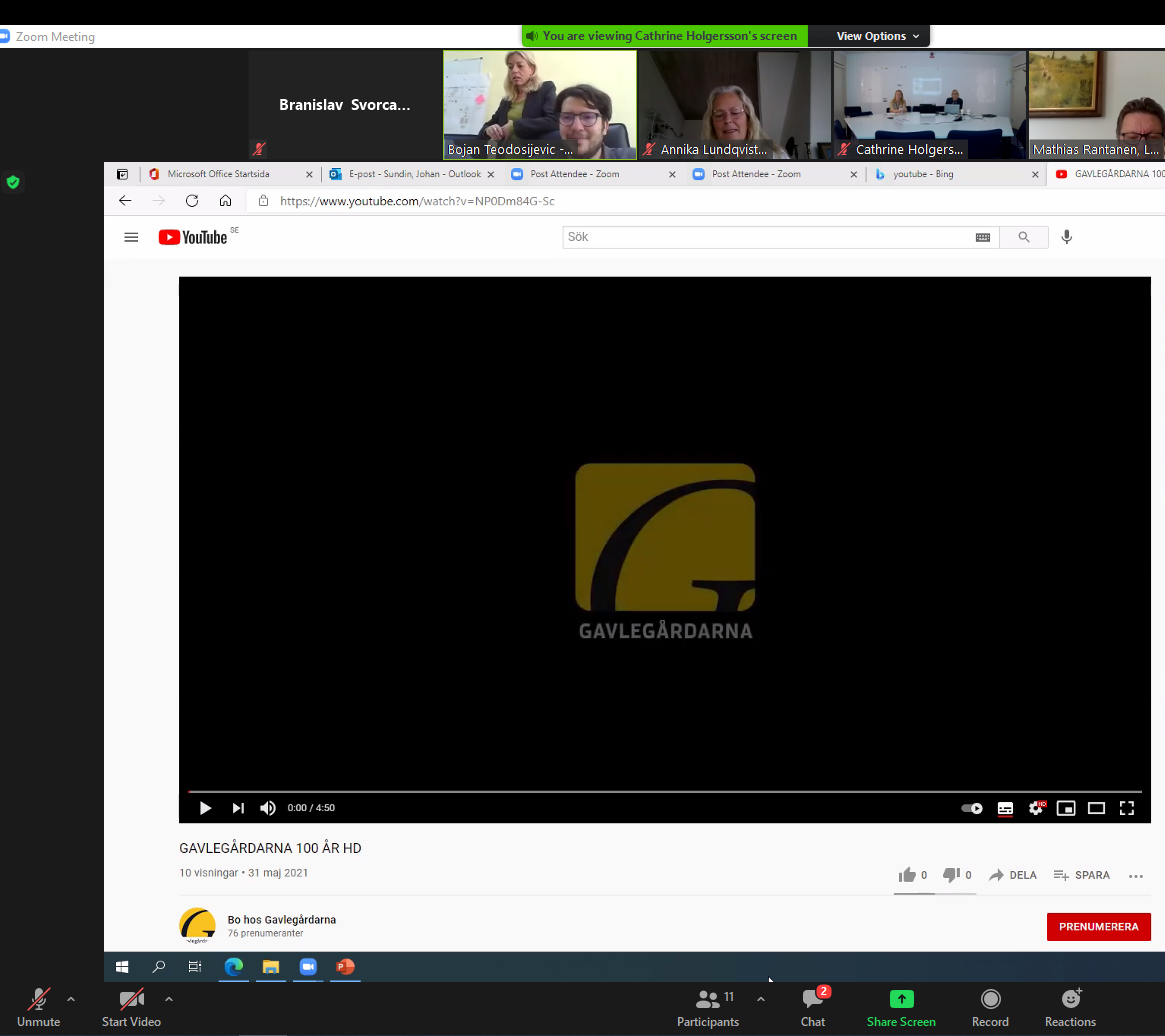Viewport: 1165px width, 1036px height.
Task: Play the Gavlegårdarna video
Action: (x=205, y=808)
